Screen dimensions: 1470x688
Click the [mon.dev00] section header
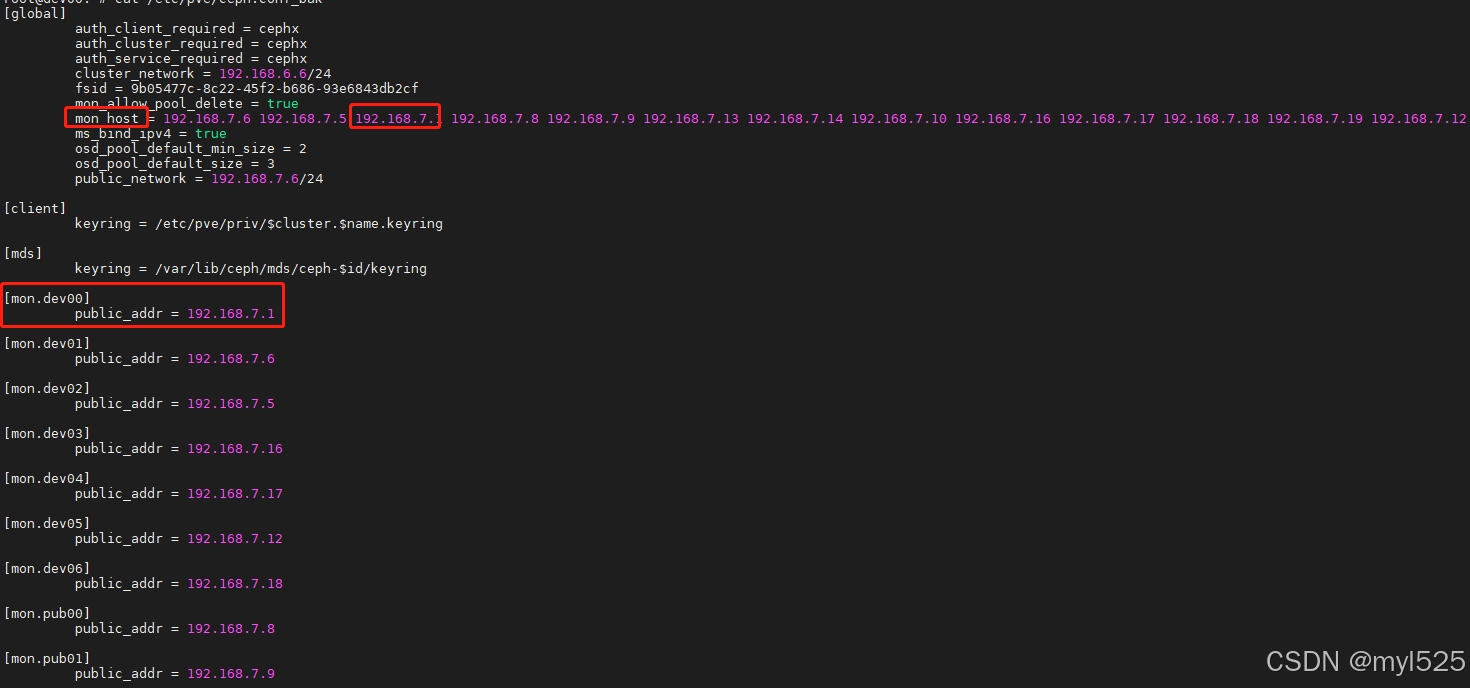coord(47,298)
